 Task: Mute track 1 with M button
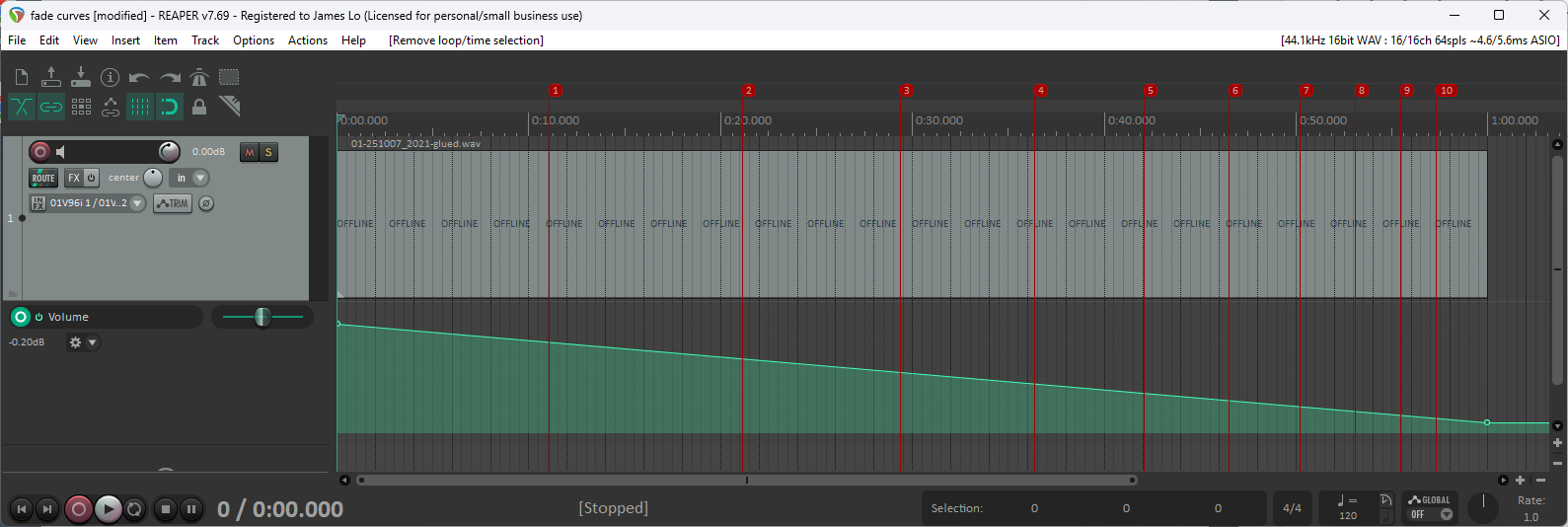[250, 152]
